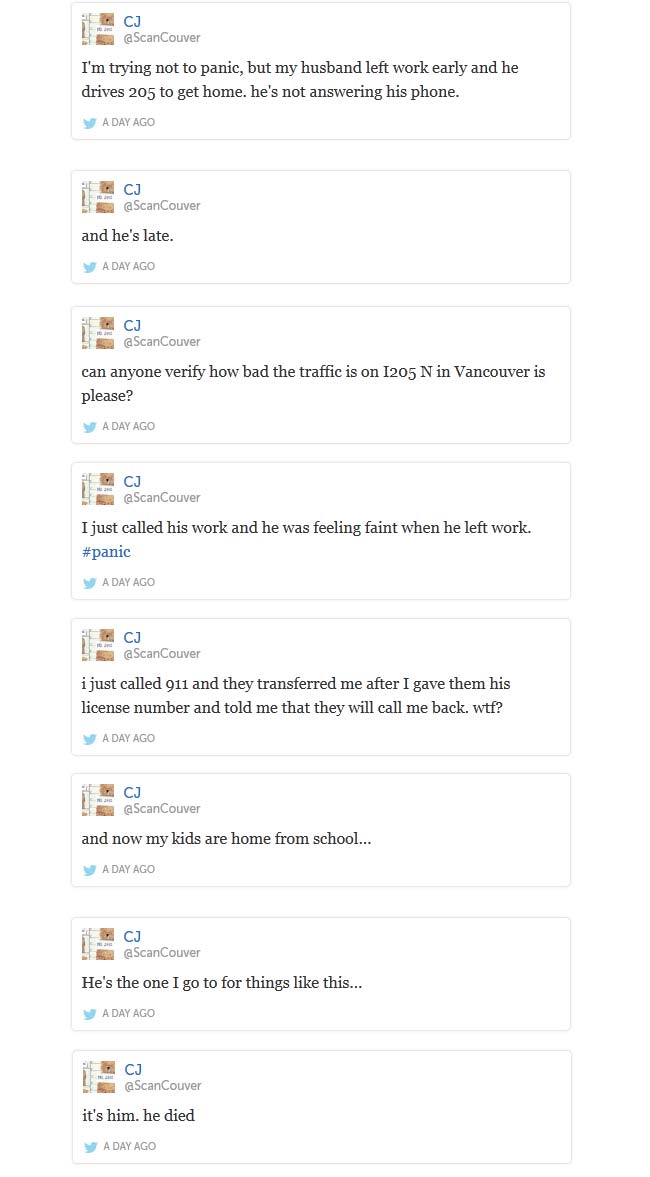Open 'A DAY AGO' timestamp on last tweet

point(128,1147)
